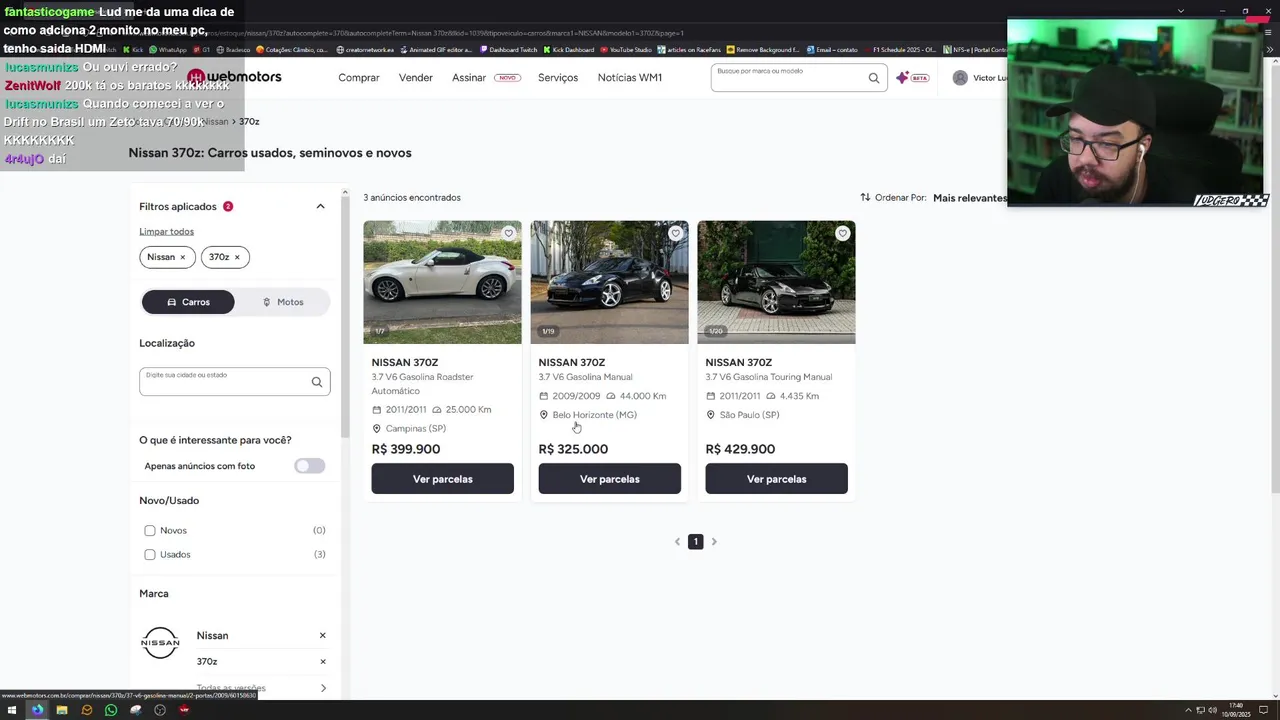Click the sort order arrows icon

click(x=865, y=197)
